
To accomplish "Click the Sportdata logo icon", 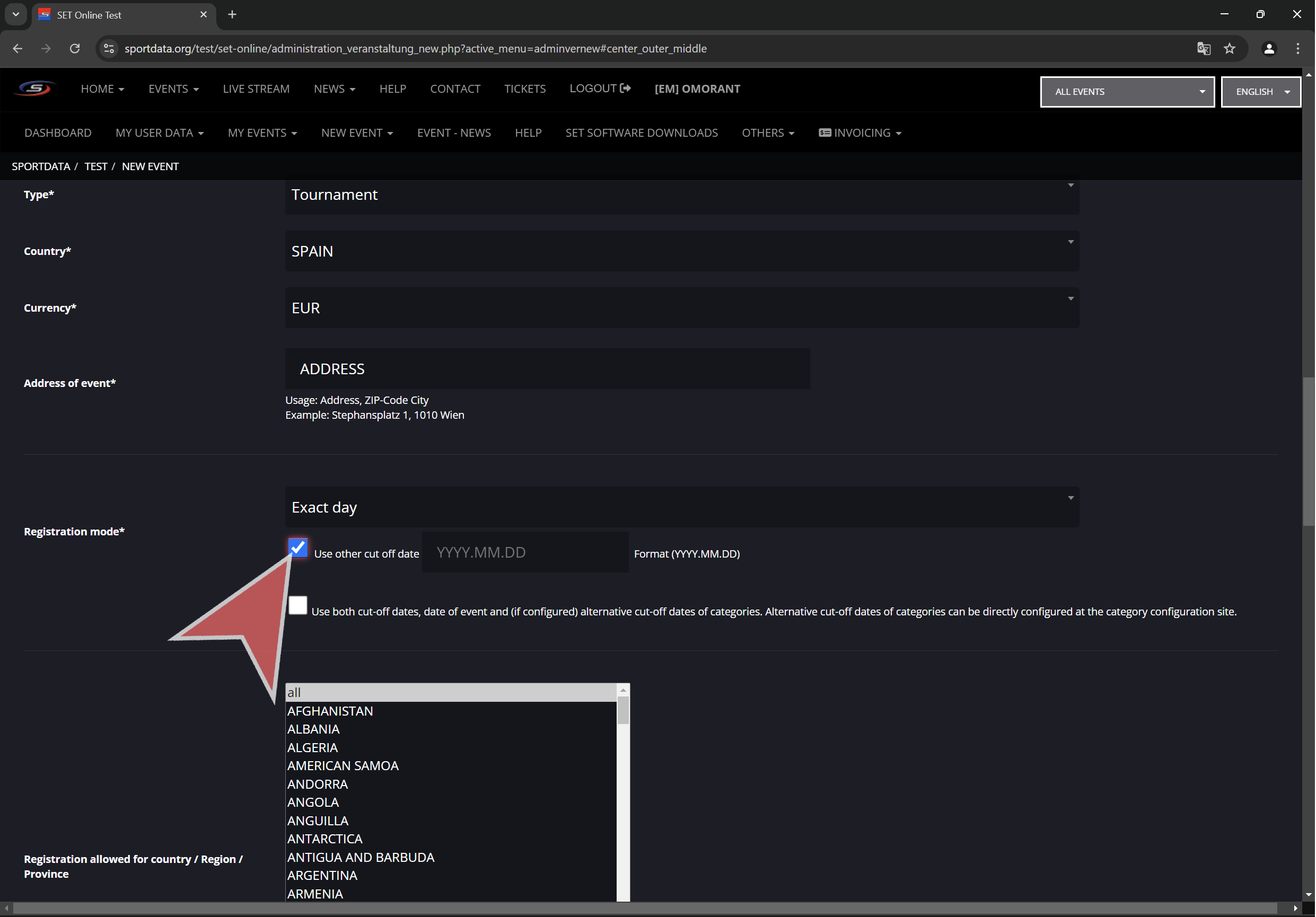I will click(34, 89).
